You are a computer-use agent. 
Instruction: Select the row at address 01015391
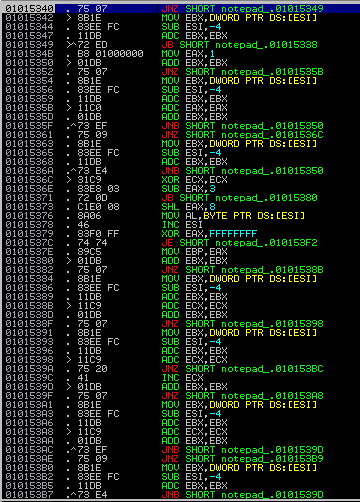(180, 332)
